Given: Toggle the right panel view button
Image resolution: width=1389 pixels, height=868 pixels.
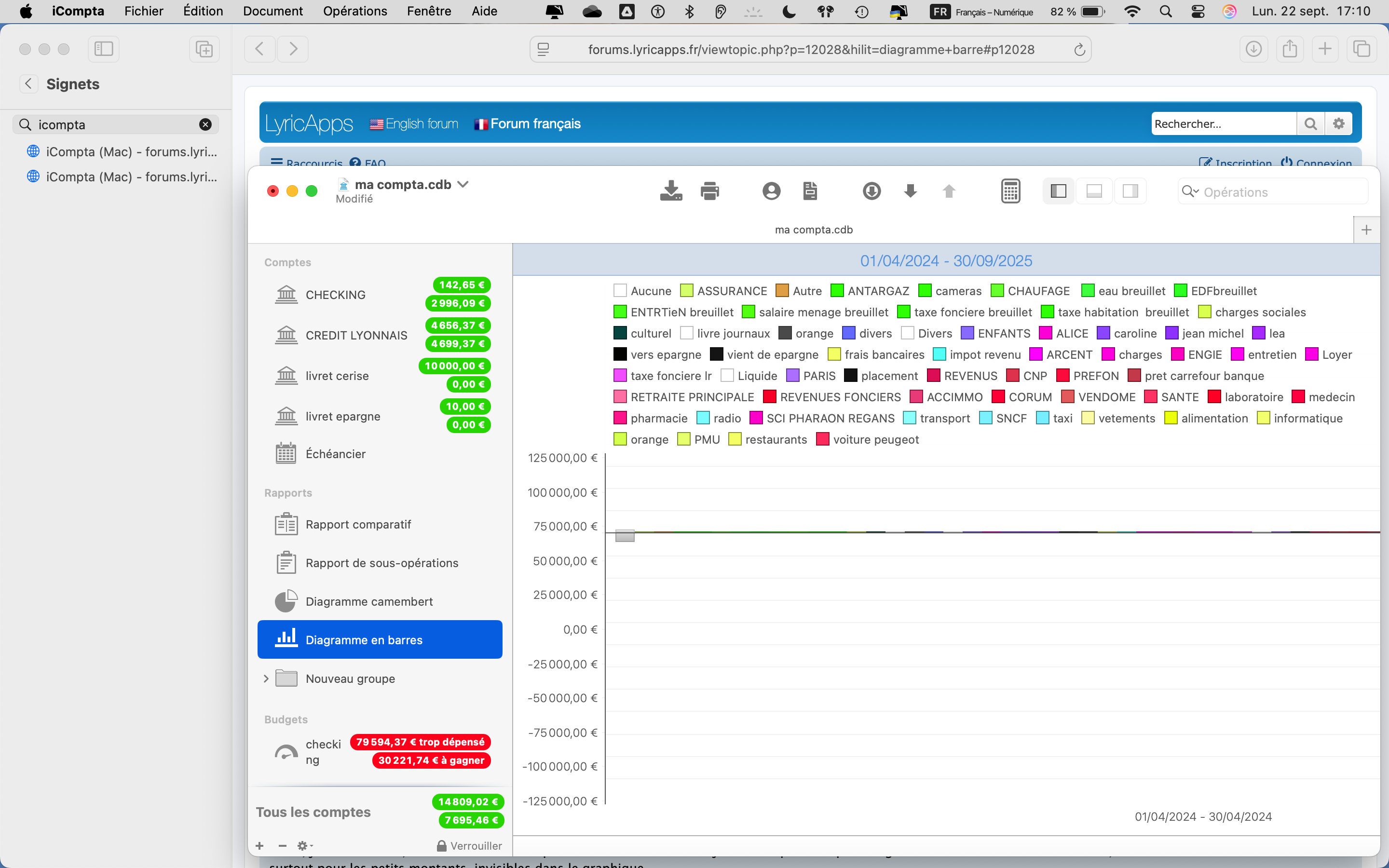Looking at the screenshot, I should pos(1130,191).
